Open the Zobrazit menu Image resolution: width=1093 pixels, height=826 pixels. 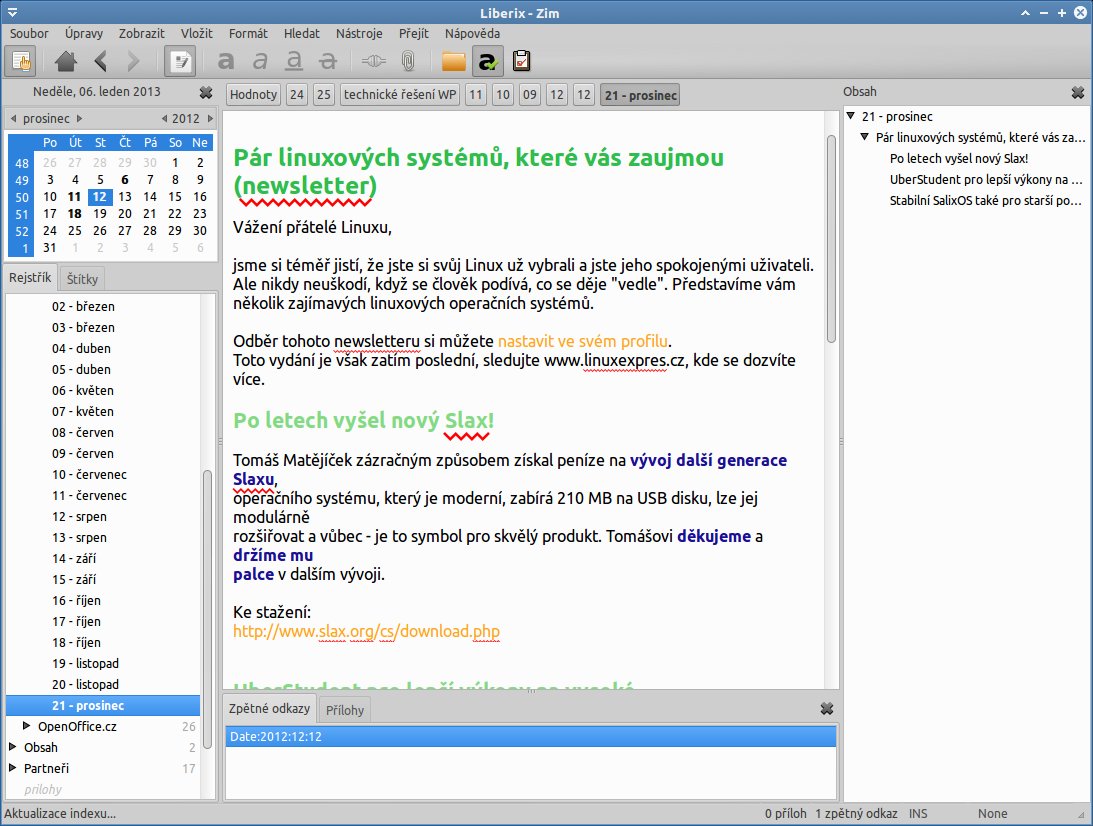(142, 33)
